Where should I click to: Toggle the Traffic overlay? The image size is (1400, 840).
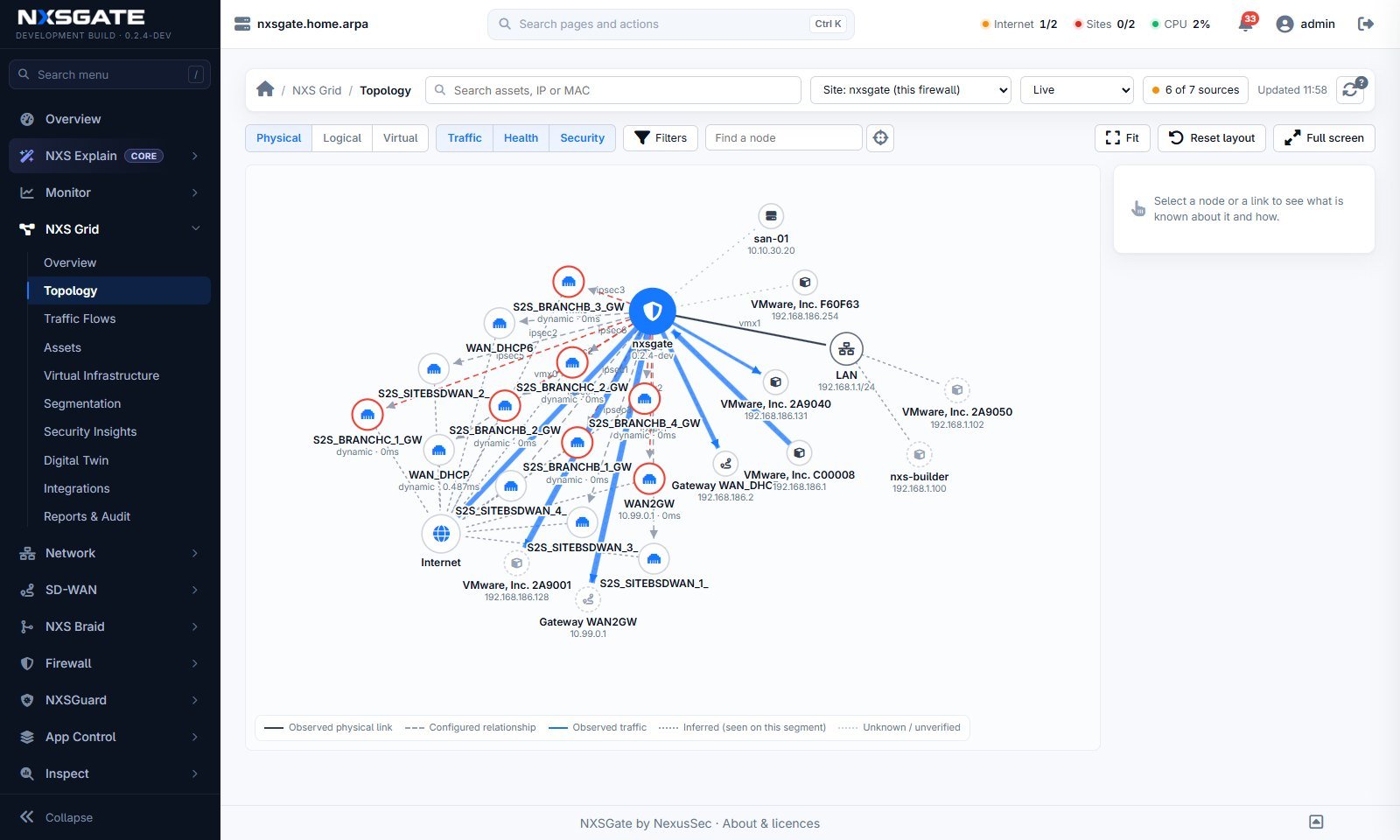coord(465,138)
